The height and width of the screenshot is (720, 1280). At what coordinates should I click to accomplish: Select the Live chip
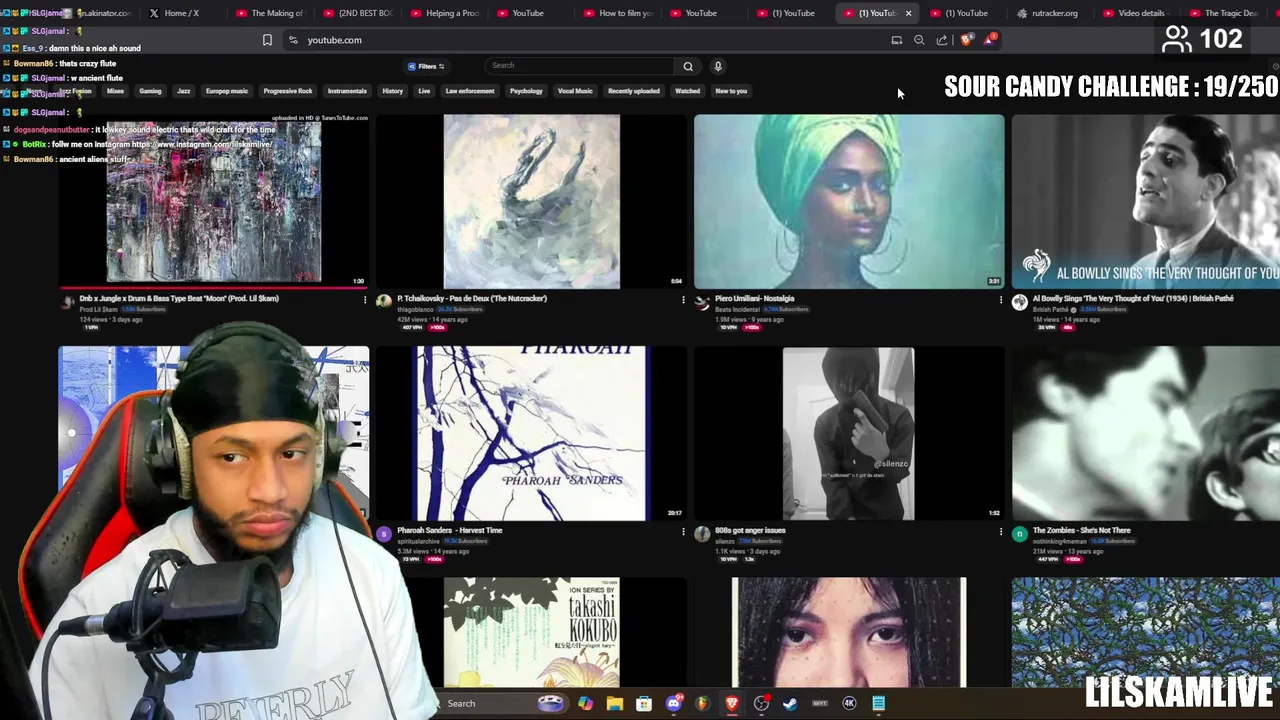(x=424, y=91)
